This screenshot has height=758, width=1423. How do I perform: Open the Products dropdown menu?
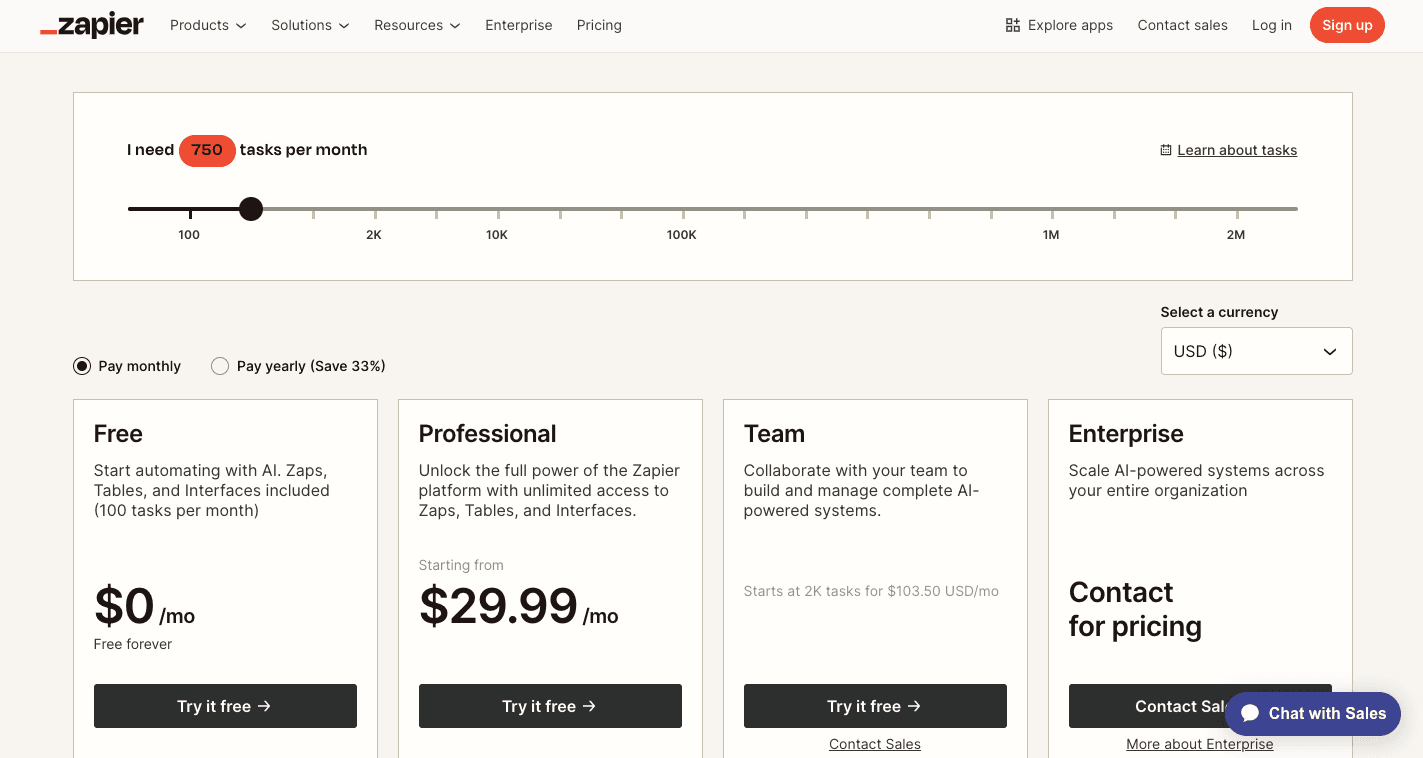coord(207,25)
